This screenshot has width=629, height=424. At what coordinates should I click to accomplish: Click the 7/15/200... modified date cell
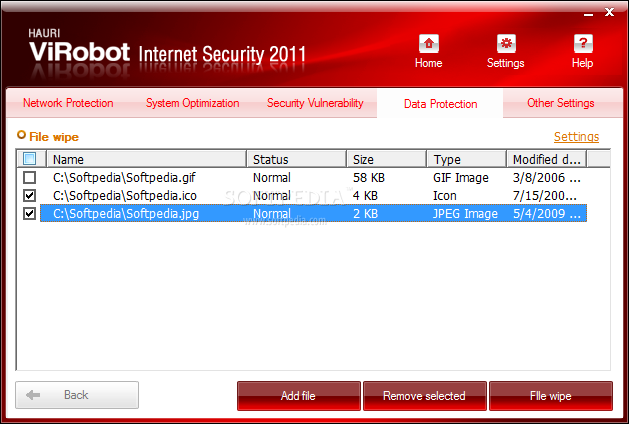545,195
